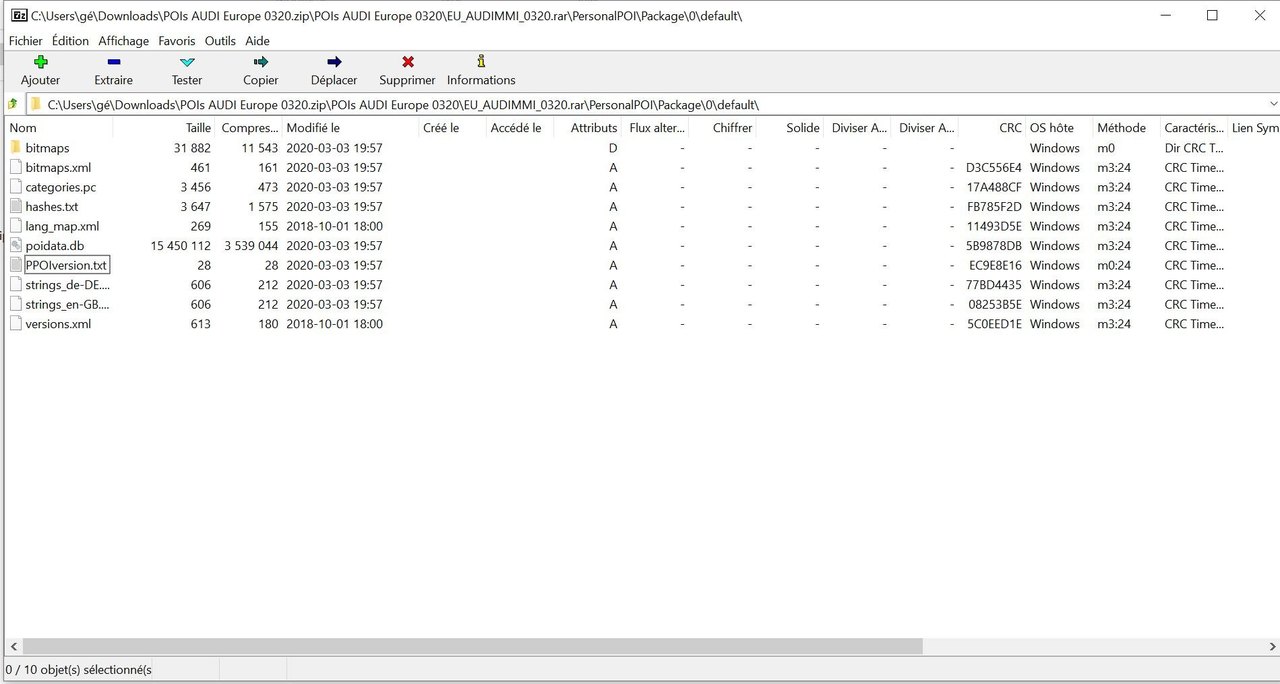
Task: Click the green Ajouter plus icon
Action: (x=40, y=62)
